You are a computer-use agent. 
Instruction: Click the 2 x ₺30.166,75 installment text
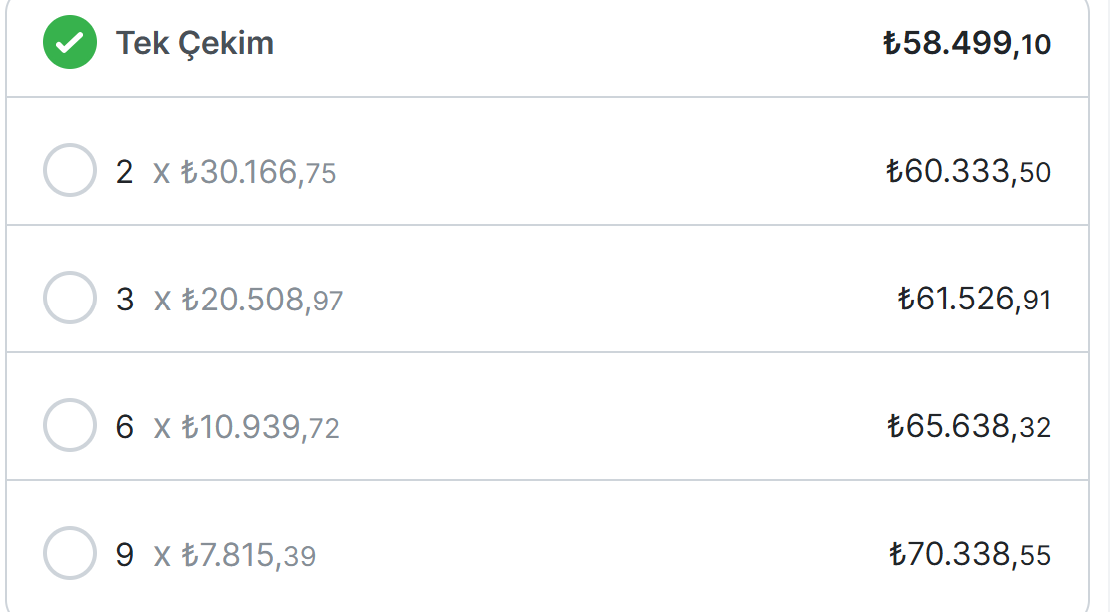pyautogui.click(x=226, y=173)
